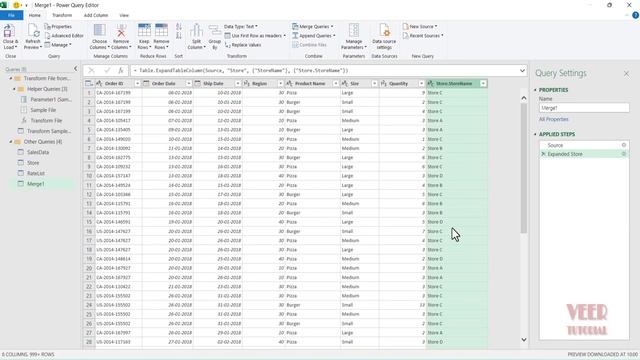This screenshot has width=640, height=360.
Task: Confirm formula with checkmark icon
Action: pyautogui.click(x=107, y=71)
